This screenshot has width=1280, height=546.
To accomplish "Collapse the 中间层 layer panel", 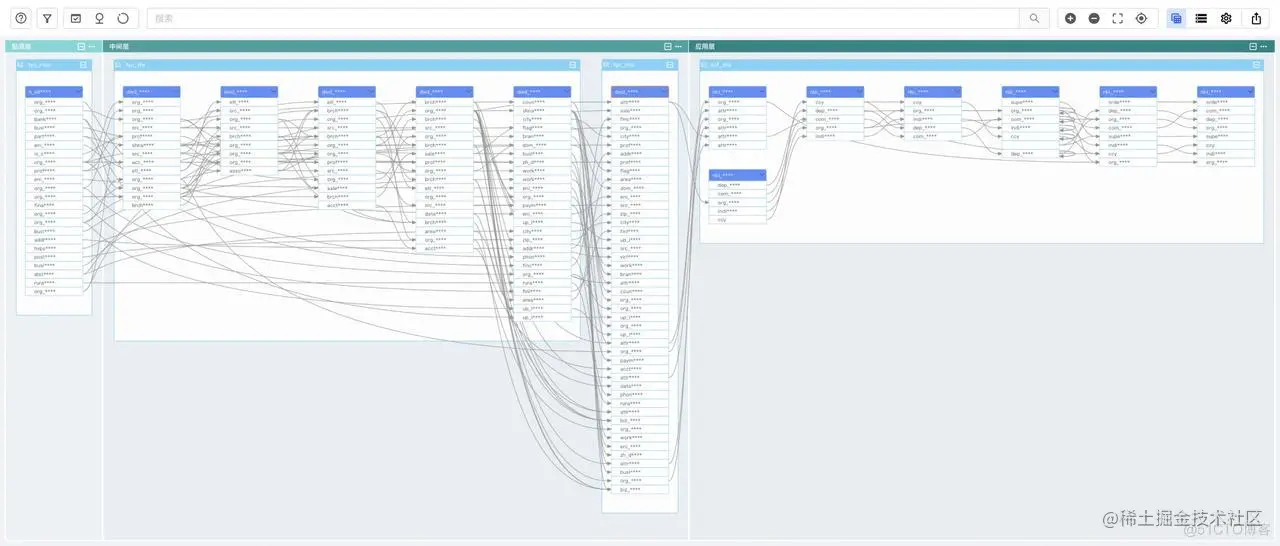I will pos(668,47).
